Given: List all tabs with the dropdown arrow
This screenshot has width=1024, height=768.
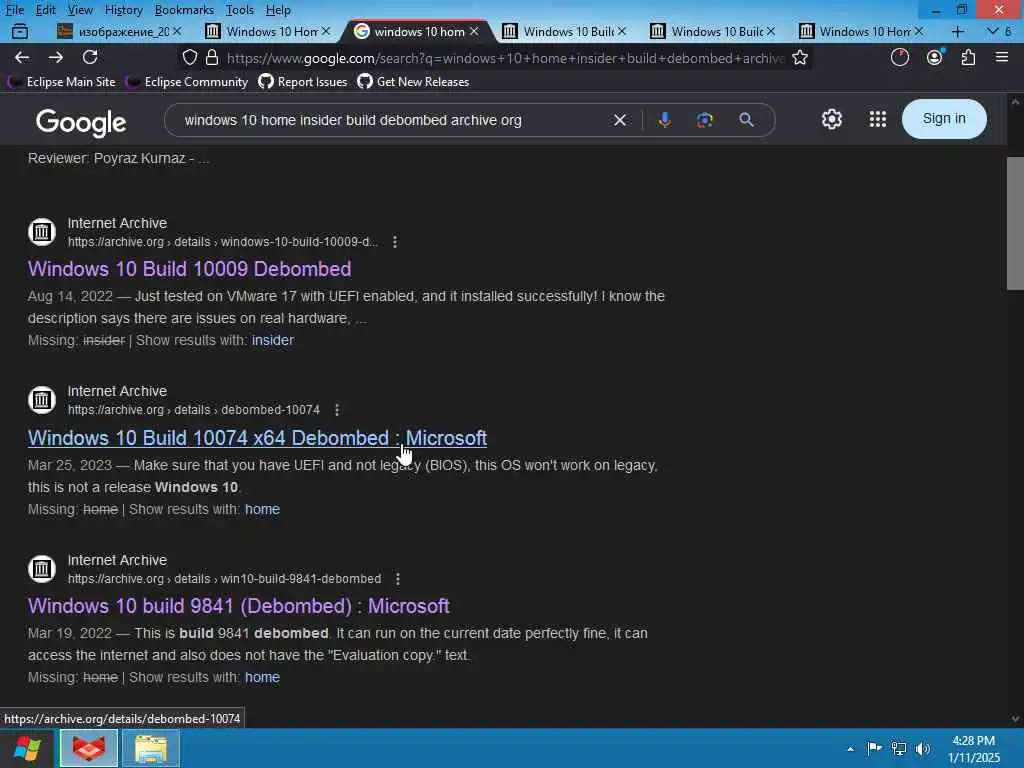Looking at the screenshot, I should point(993,31).
